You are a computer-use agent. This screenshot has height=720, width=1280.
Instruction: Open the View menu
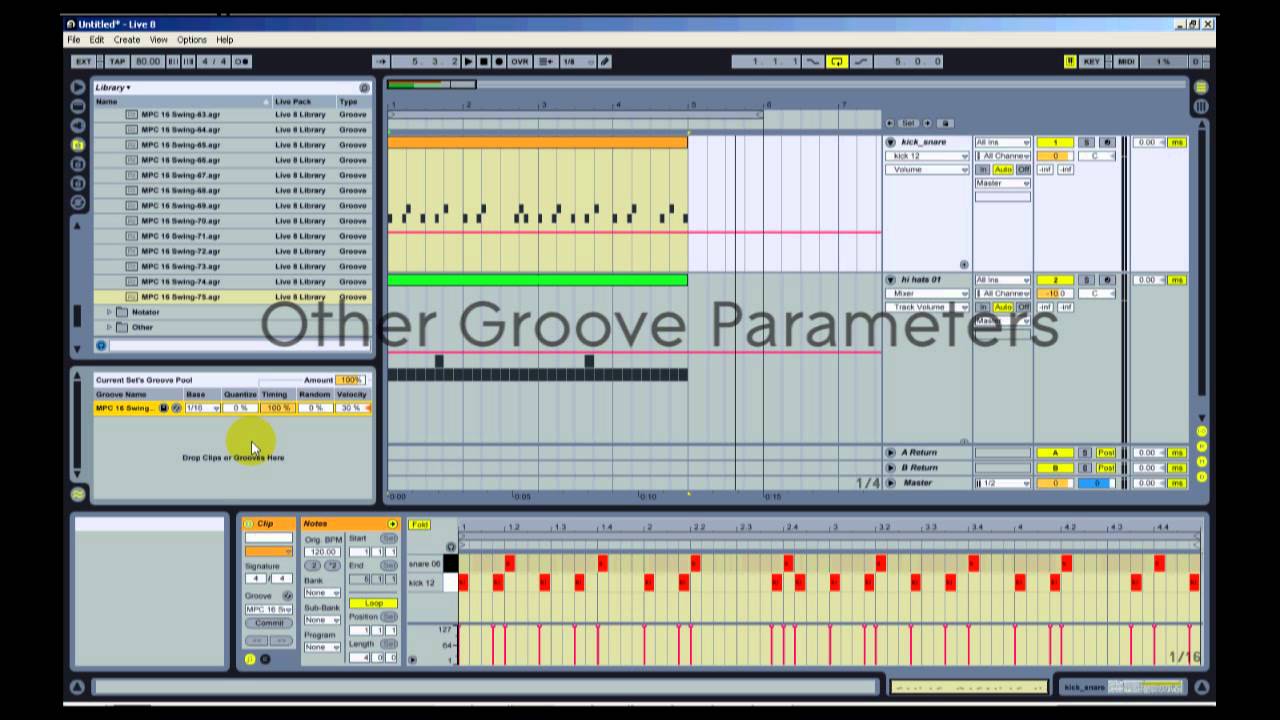[x=159, y=40]
